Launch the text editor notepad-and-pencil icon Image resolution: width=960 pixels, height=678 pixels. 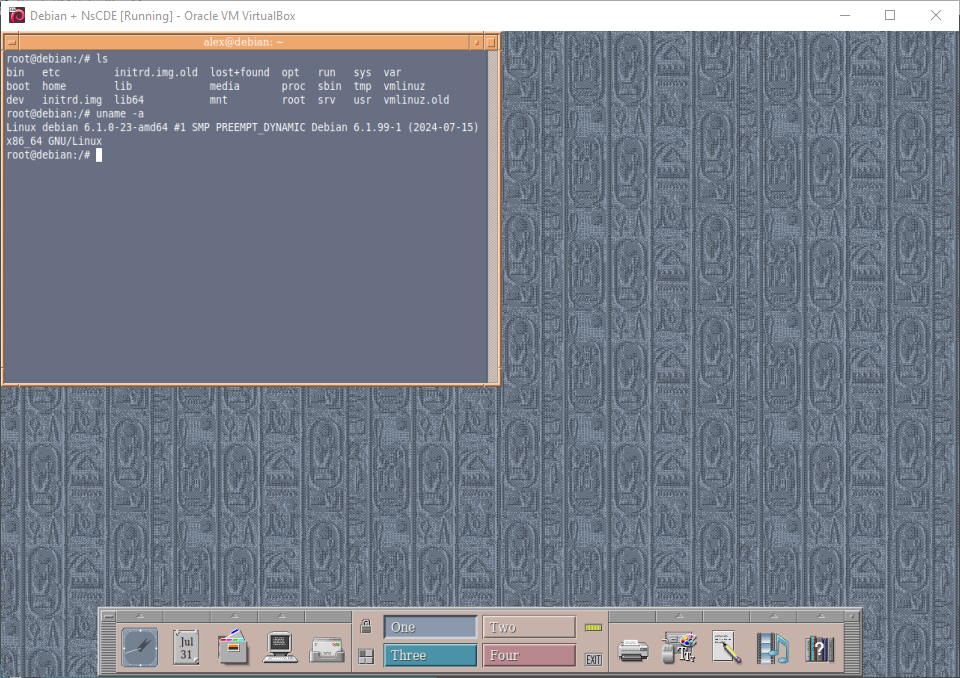[726, 648]
